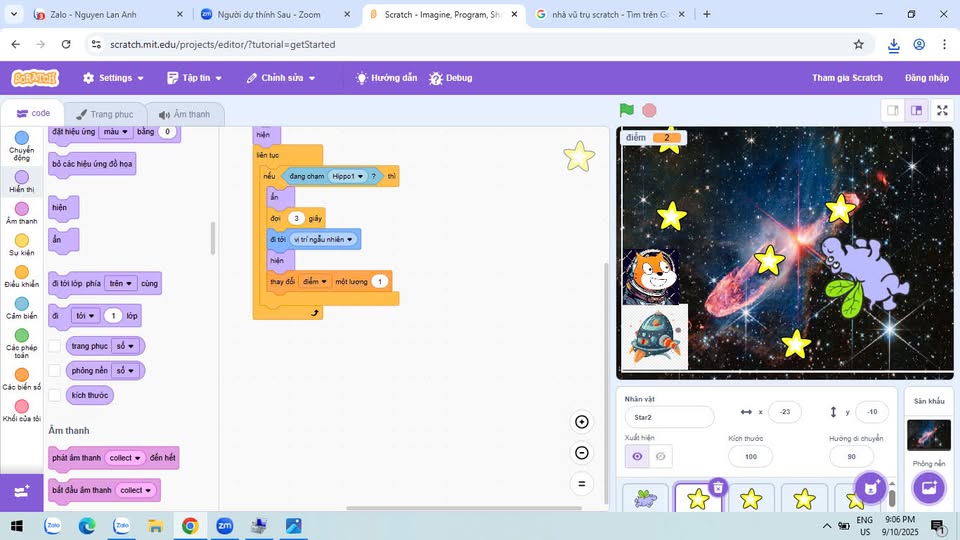The image size is (960, 540).
Task: Switch to small stage layout
Action: (x=893, y=110)
